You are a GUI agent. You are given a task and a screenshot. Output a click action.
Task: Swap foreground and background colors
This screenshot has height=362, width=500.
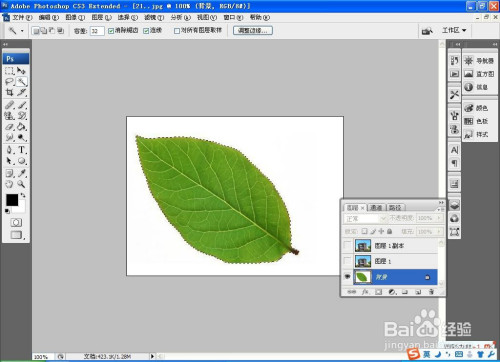pyautogui.click(x=23, y=195)
